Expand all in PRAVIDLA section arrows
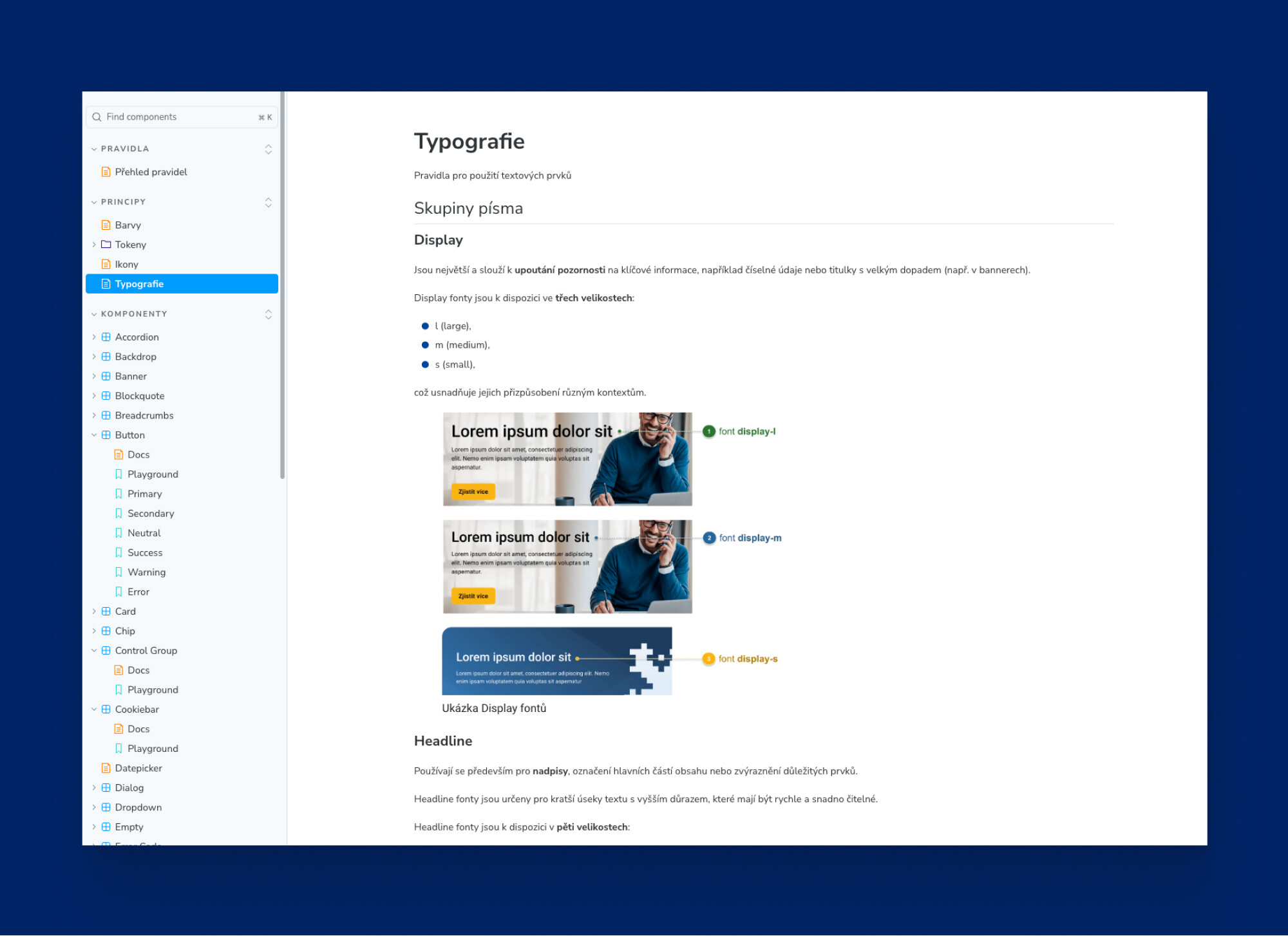1288x936 pixels. click(x=269, y=149)
